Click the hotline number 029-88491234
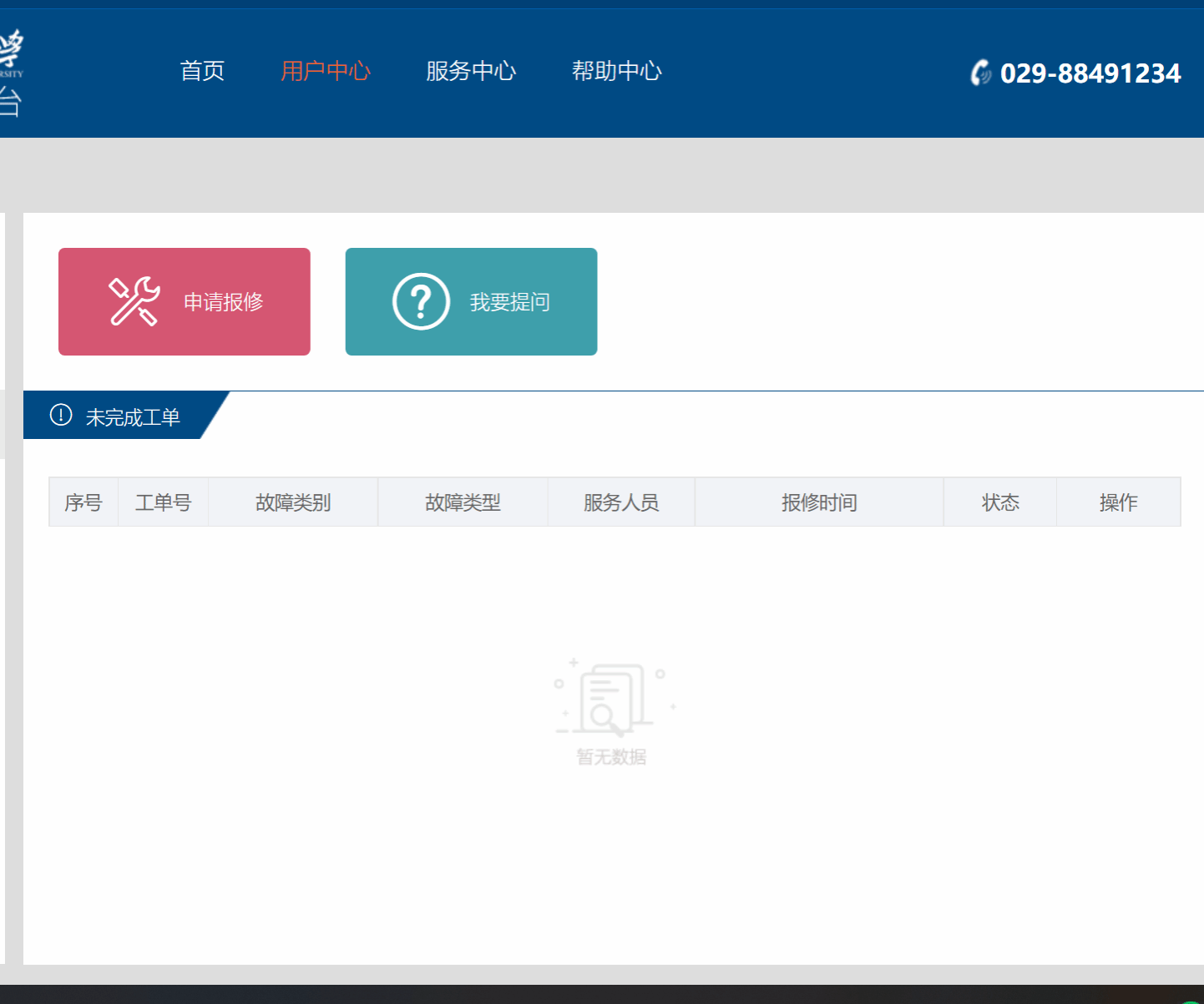Screen dimensions: 1204x1004 [1090, 73]
